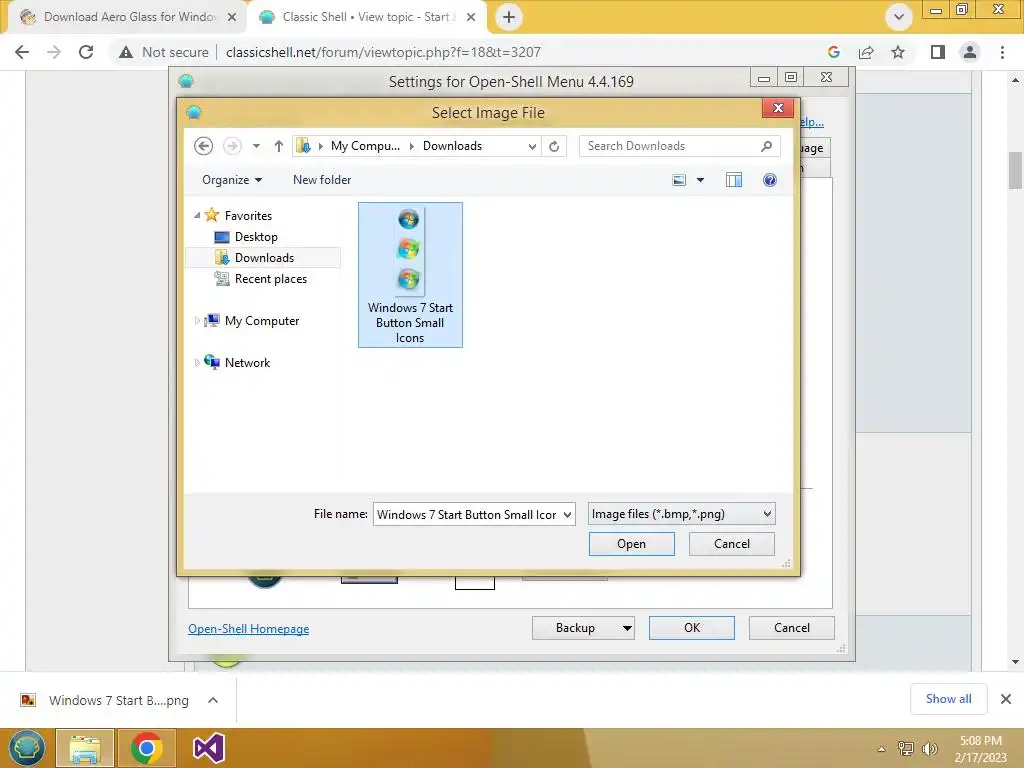Go up one folder level
This screenshot has width=1024, height=768.
(x=279, y=146)
